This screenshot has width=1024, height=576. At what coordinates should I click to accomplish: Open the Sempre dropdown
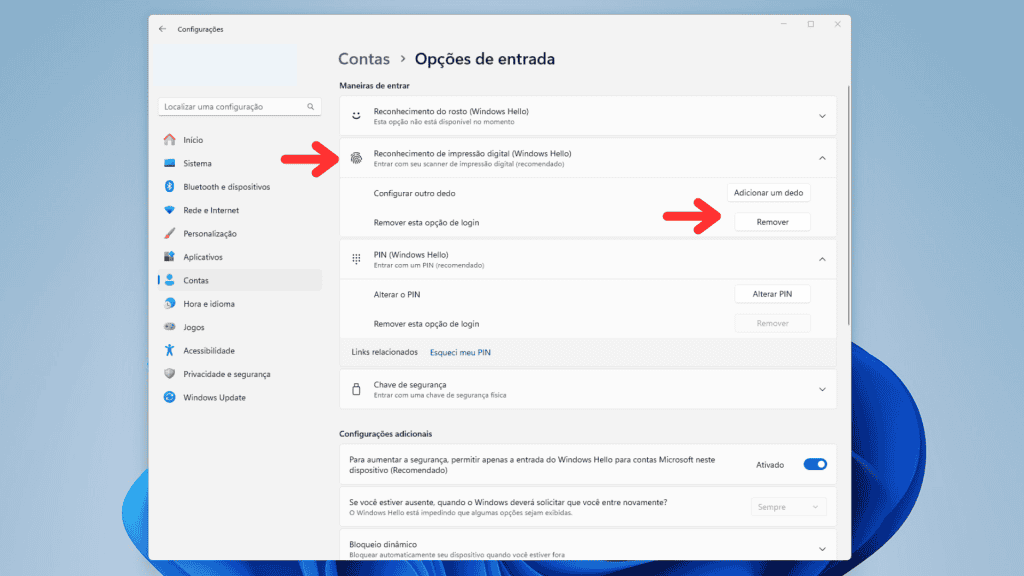click(788, 507)
